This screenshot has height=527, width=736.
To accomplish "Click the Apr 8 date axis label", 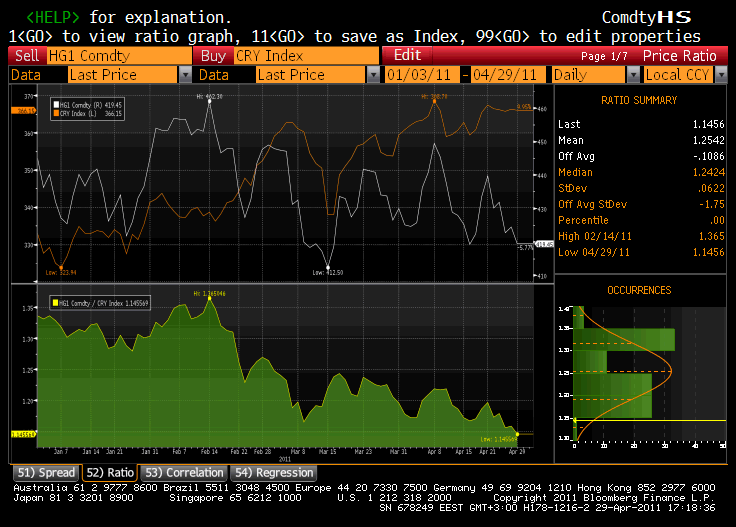I will pos(434,451).
